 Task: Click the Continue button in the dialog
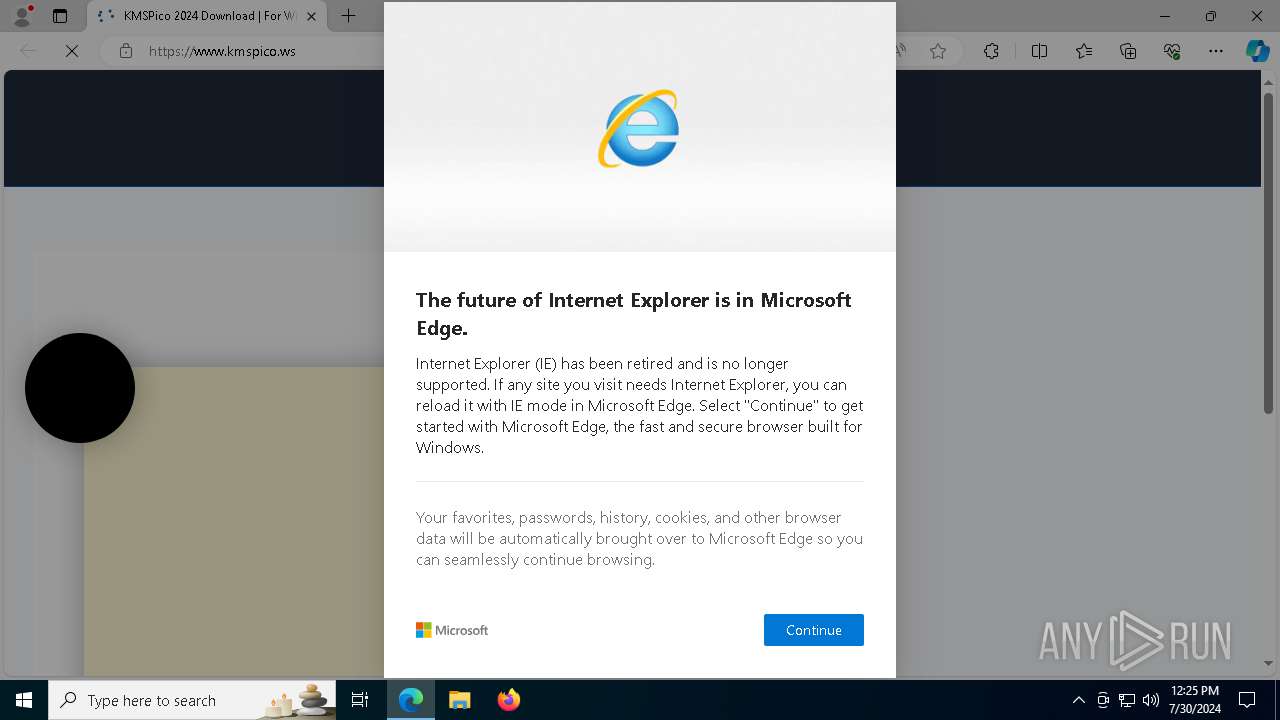(x=813, y=630)
